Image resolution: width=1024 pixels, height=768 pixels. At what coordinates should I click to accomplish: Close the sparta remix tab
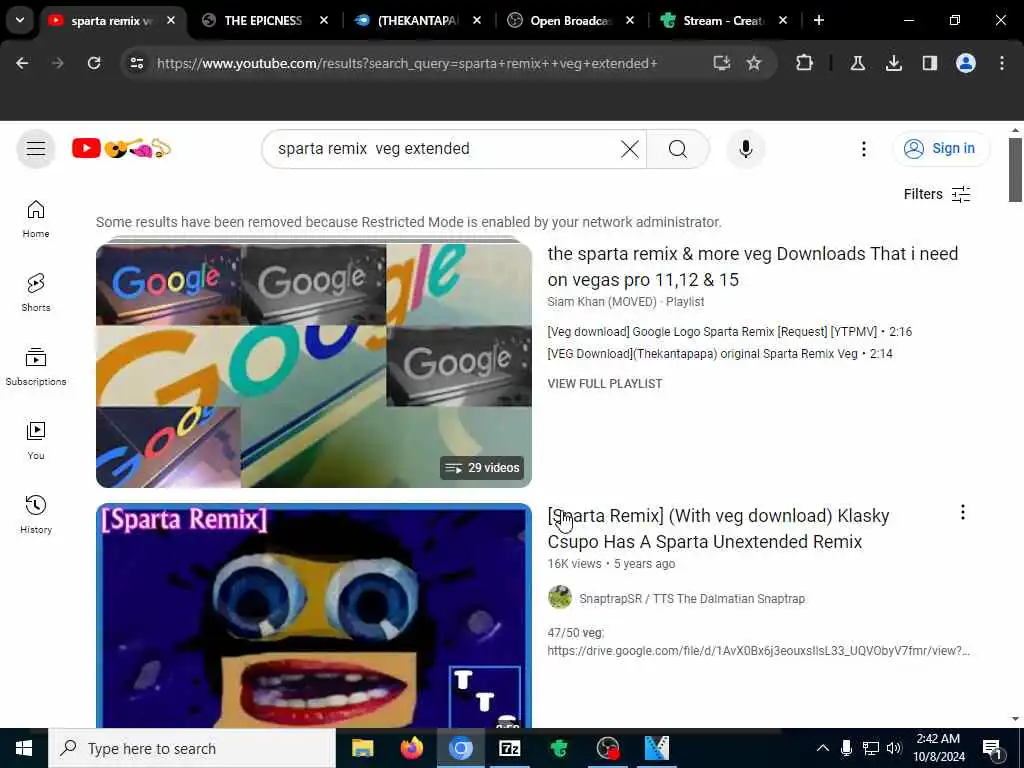(170, 20)
